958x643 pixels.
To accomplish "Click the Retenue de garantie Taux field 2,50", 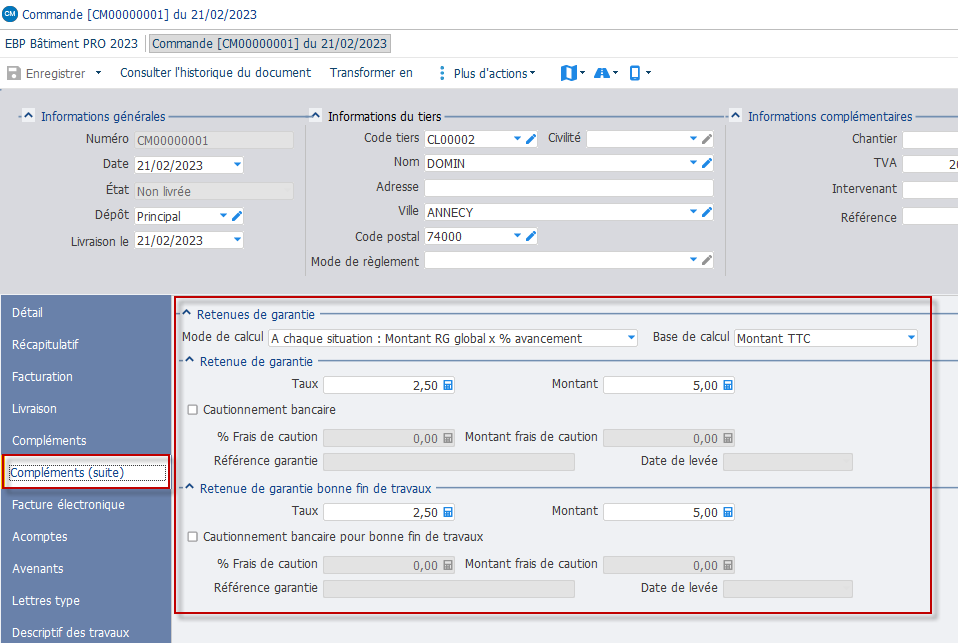I will click(389, 385).
